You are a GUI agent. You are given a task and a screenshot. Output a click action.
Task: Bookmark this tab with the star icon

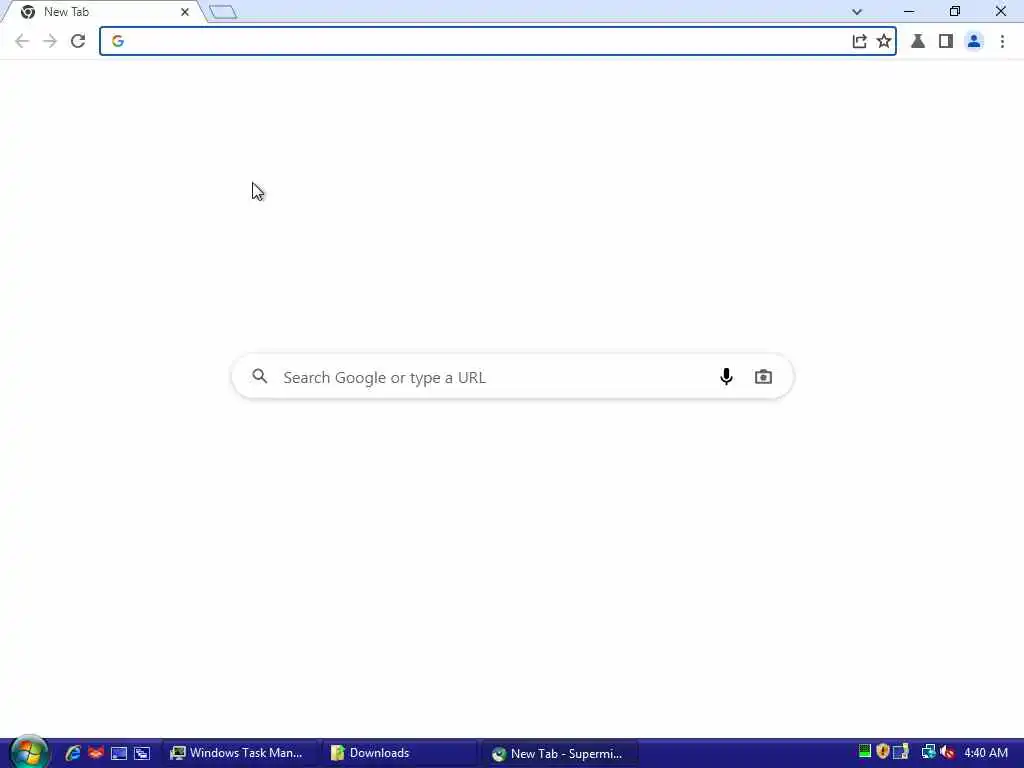884,41
